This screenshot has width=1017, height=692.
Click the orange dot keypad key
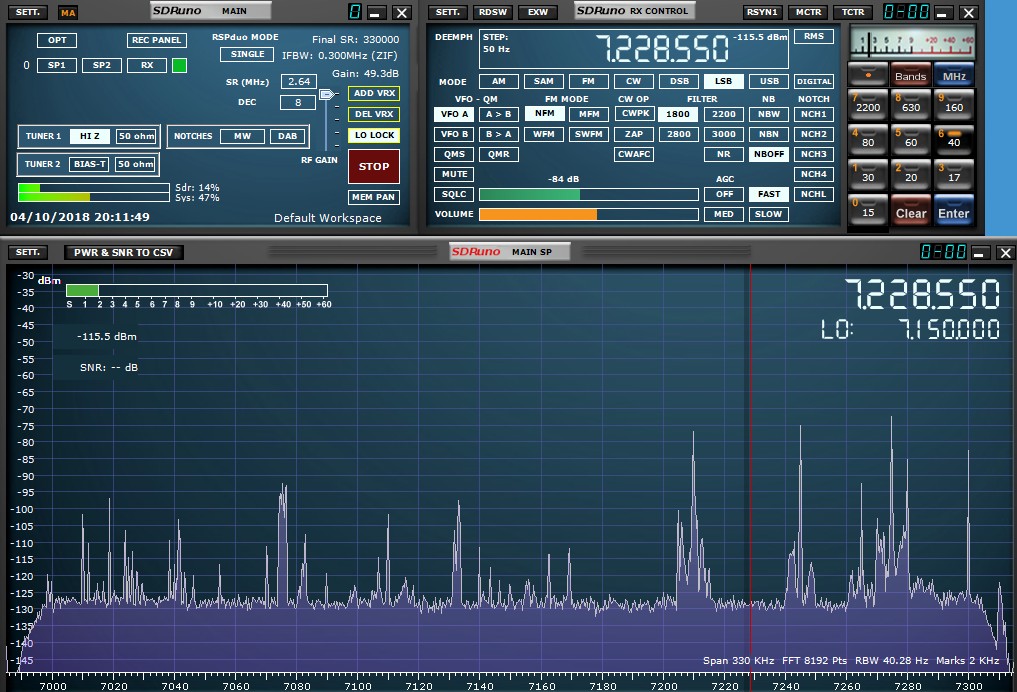(868, 74)
